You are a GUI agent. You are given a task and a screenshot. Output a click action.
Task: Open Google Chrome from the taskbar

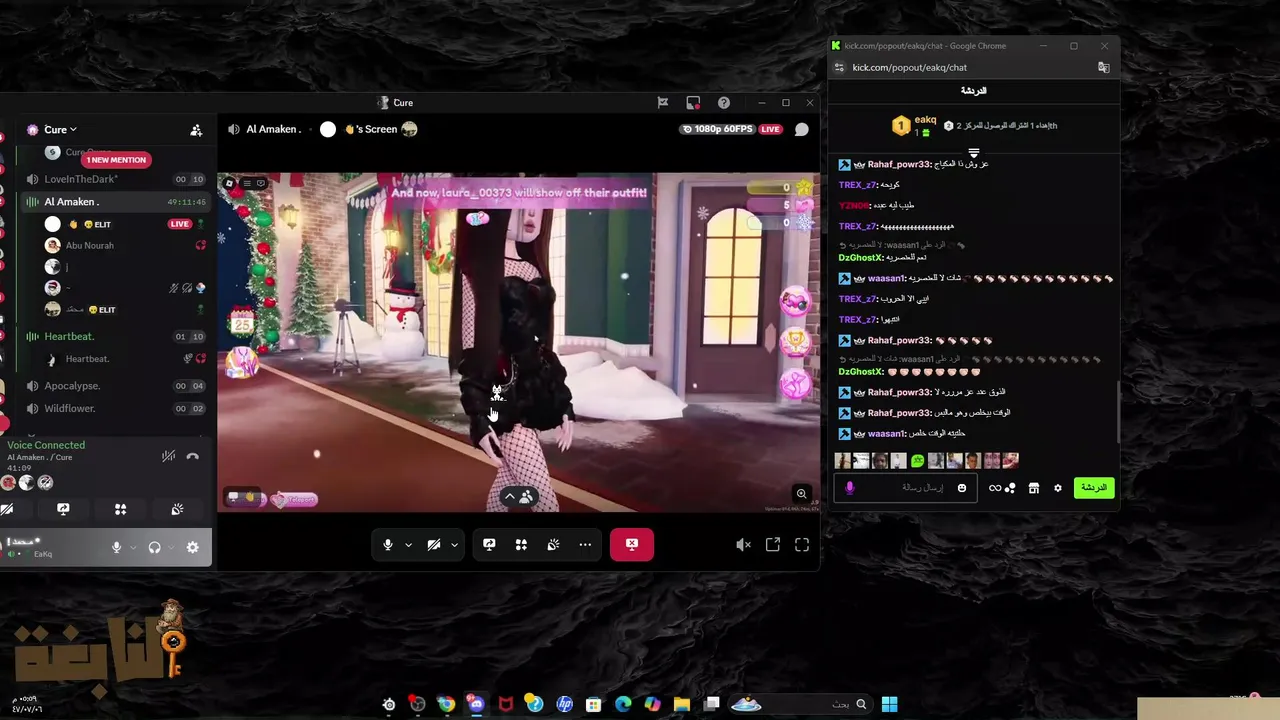446,704
